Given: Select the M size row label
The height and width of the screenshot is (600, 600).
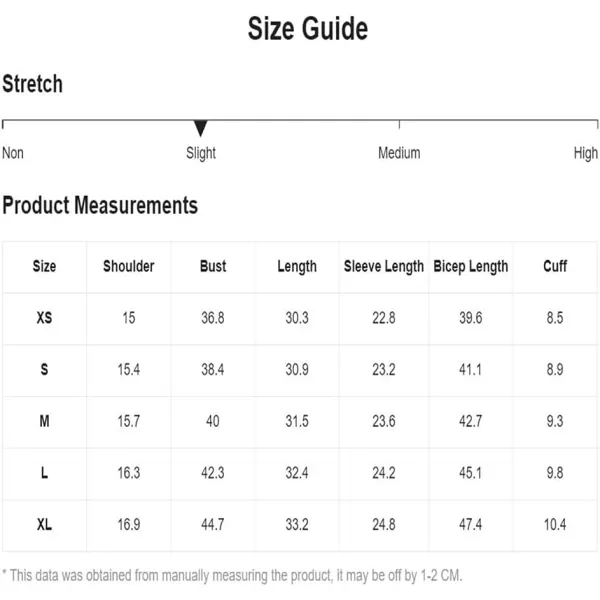Looking at the screenshot, I should coord(44,421).
